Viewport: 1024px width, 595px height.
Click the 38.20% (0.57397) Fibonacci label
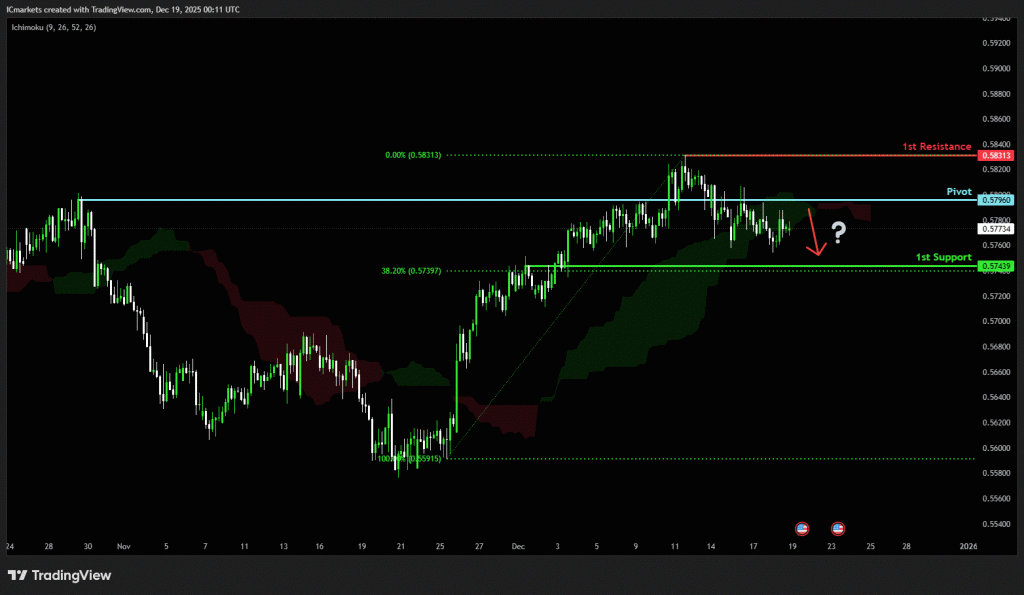coord(411,270)
